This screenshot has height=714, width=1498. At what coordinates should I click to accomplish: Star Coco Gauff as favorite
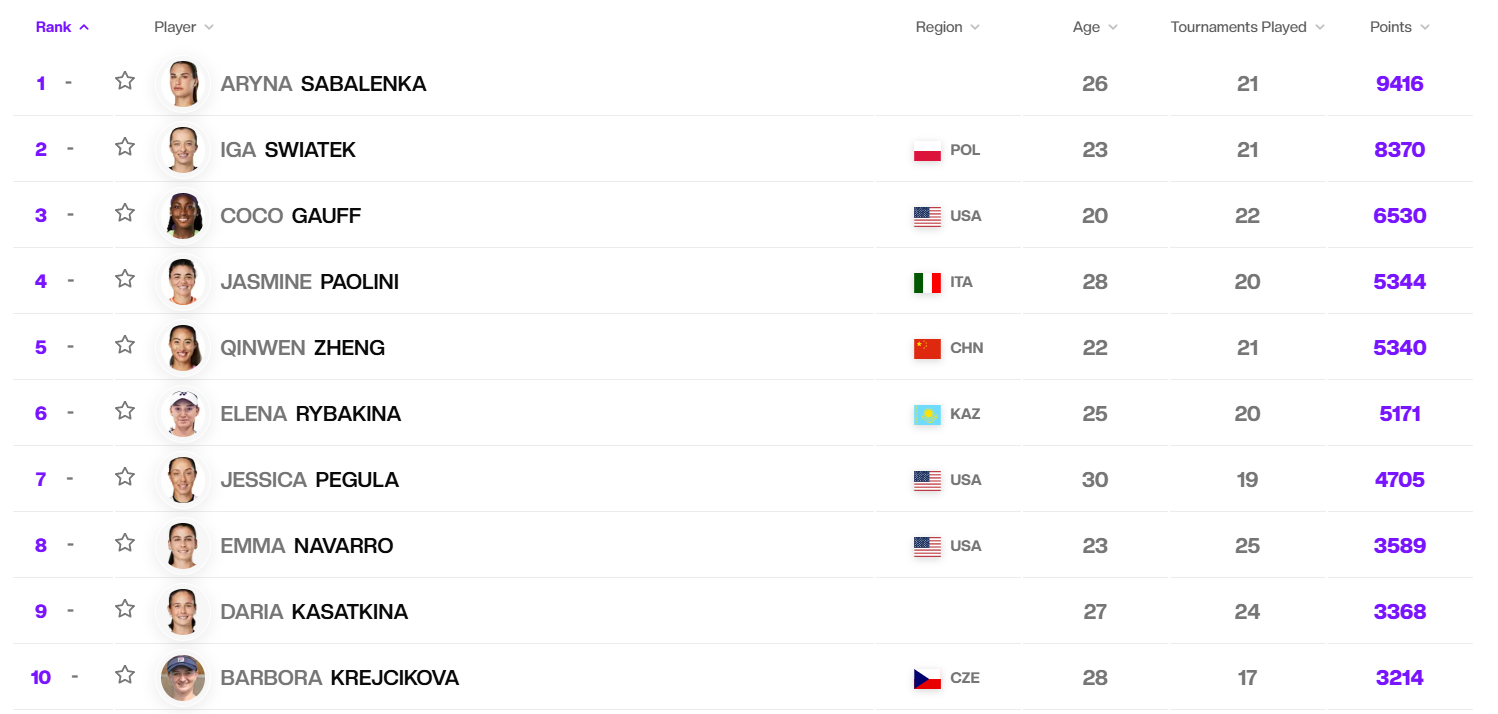click(x=124, y=213)
